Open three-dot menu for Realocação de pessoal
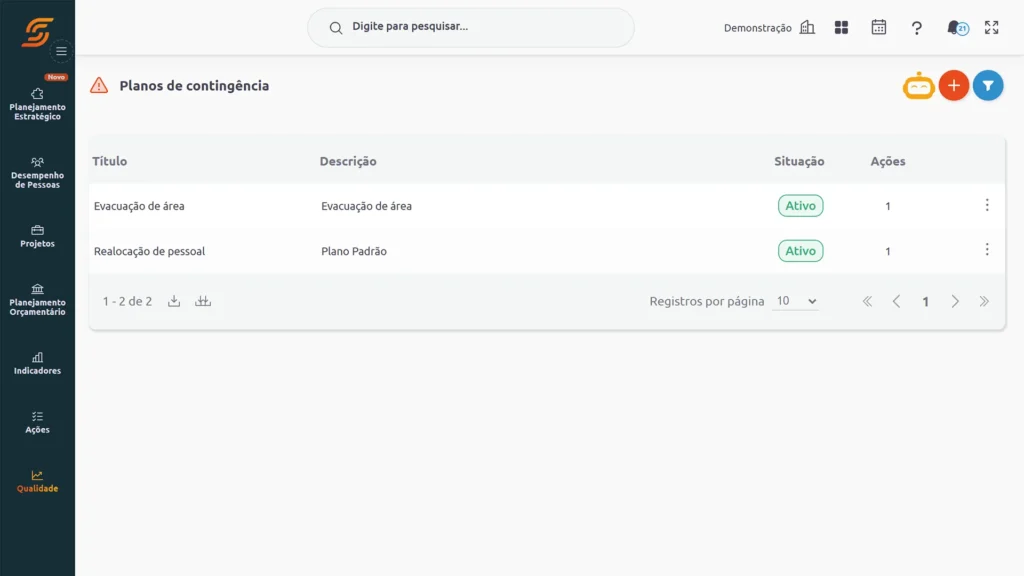 click(987, 249)
